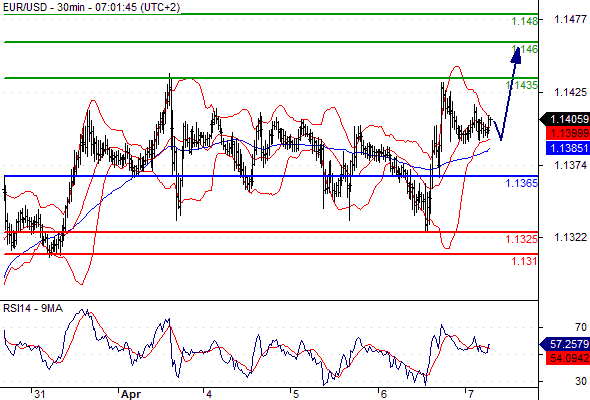Select the 1.146 resistance level label

click(x=525, y=49)
